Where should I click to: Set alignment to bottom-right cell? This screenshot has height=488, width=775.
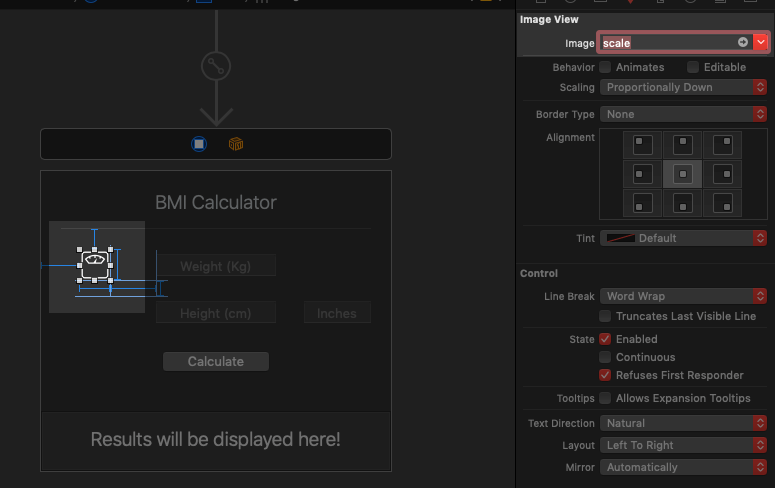coord(723,203)
